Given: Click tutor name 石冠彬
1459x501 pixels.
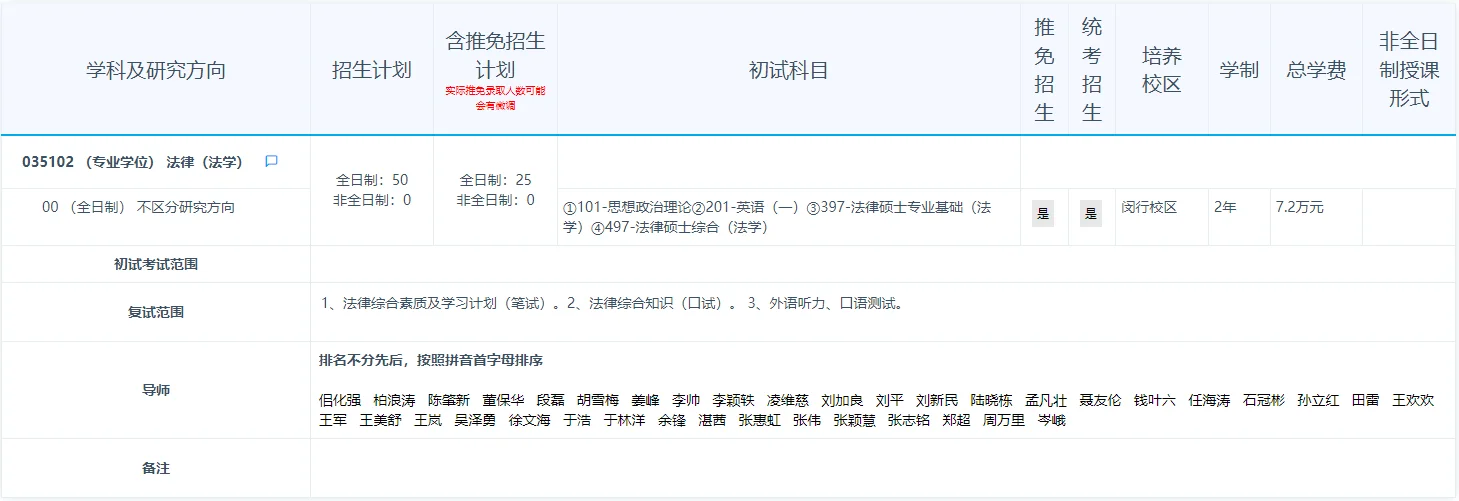Looking at the screenshot, I should click(x=1263, y=400).
